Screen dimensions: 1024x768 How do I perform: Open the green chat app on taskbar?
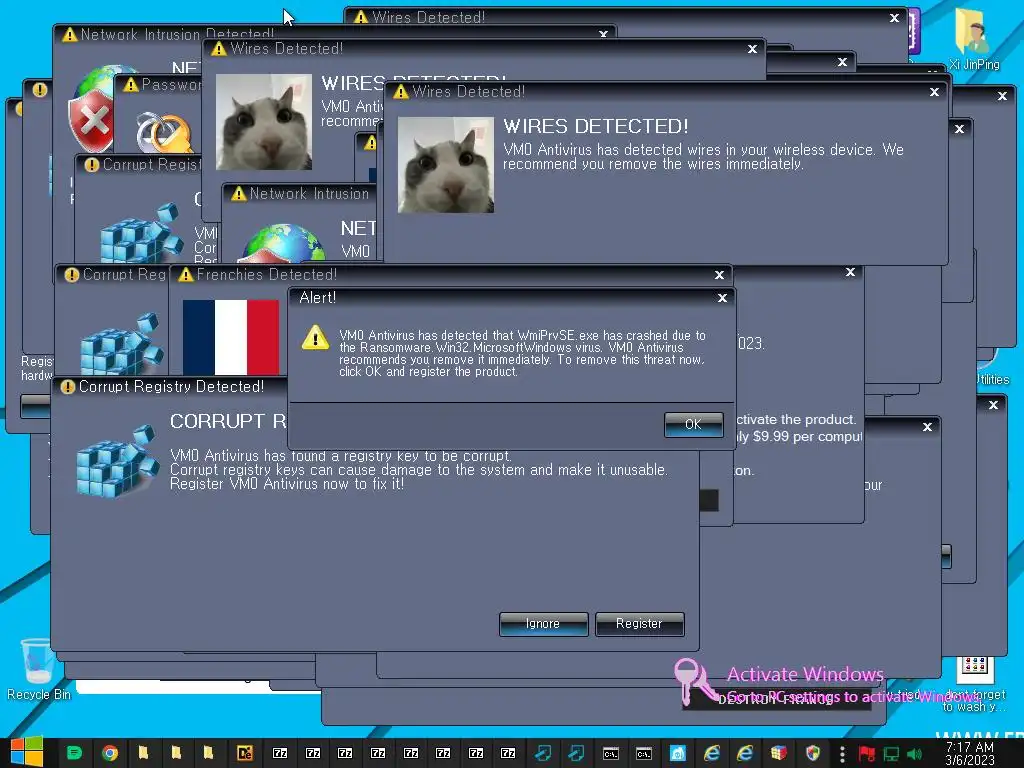pos(74,753)
